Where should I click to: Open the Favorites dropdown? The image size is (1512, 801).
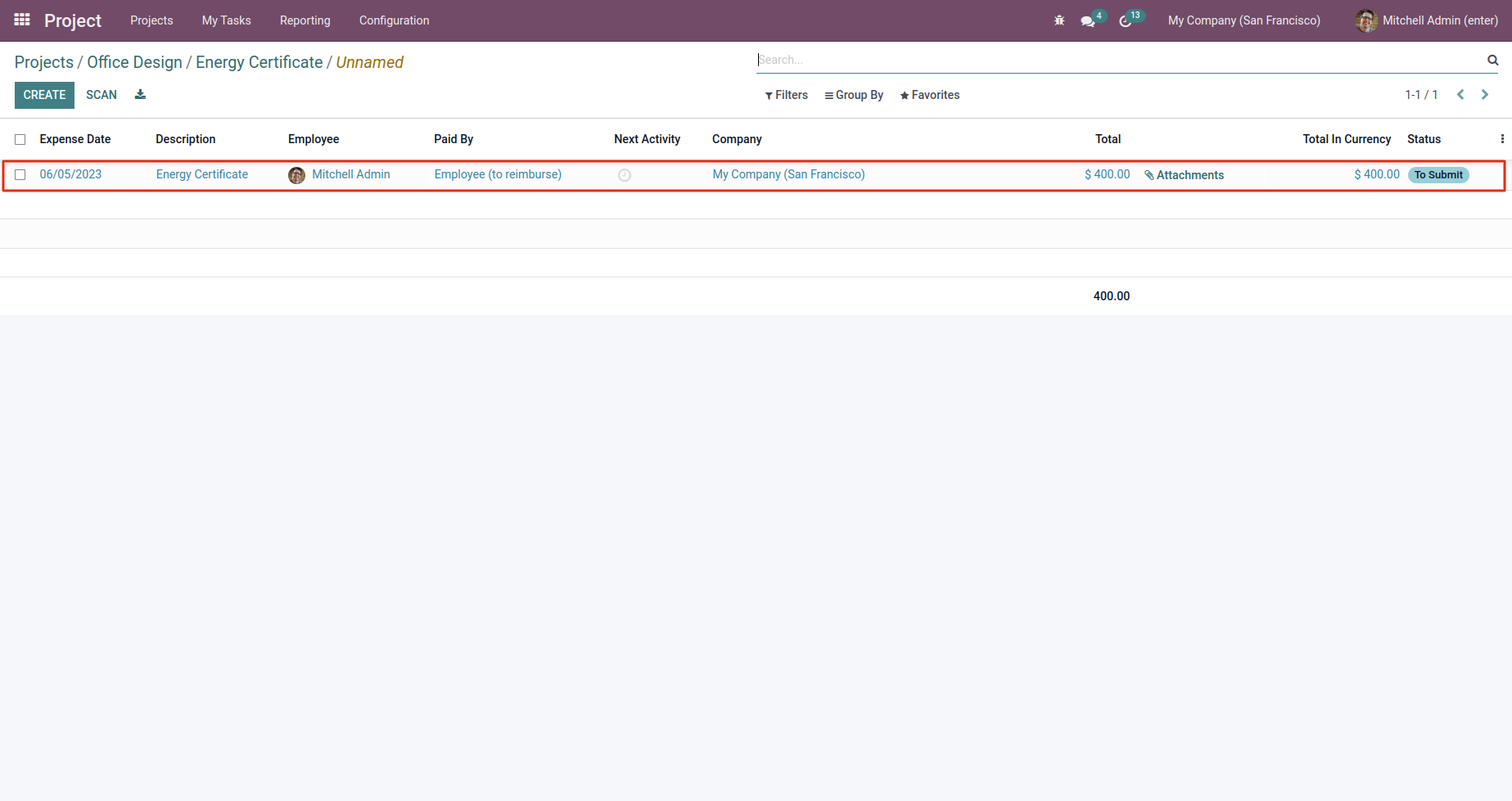(x=930, y=95)
